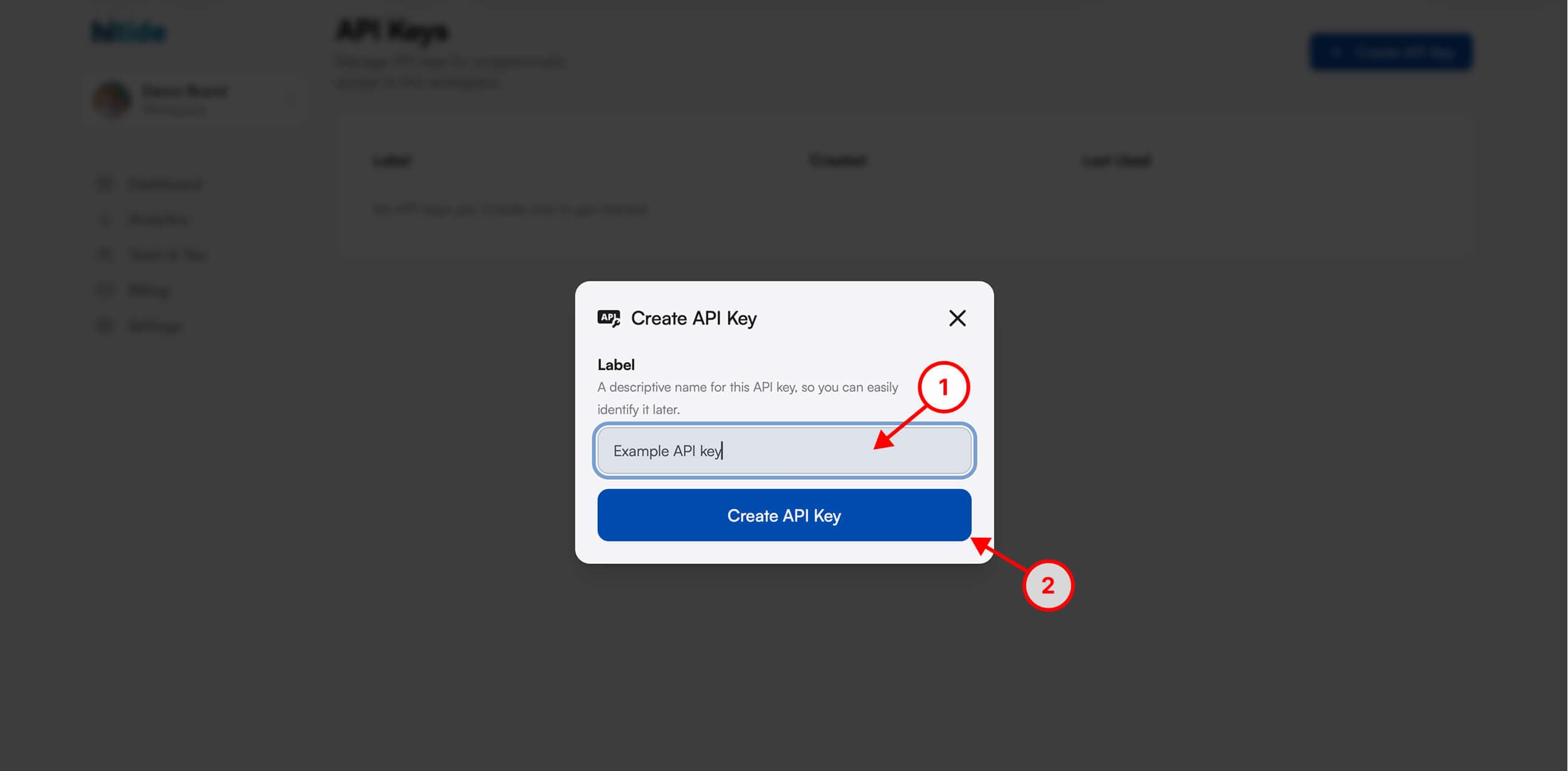Click the Created column header

pyautogui.click(x=838, y=160)
